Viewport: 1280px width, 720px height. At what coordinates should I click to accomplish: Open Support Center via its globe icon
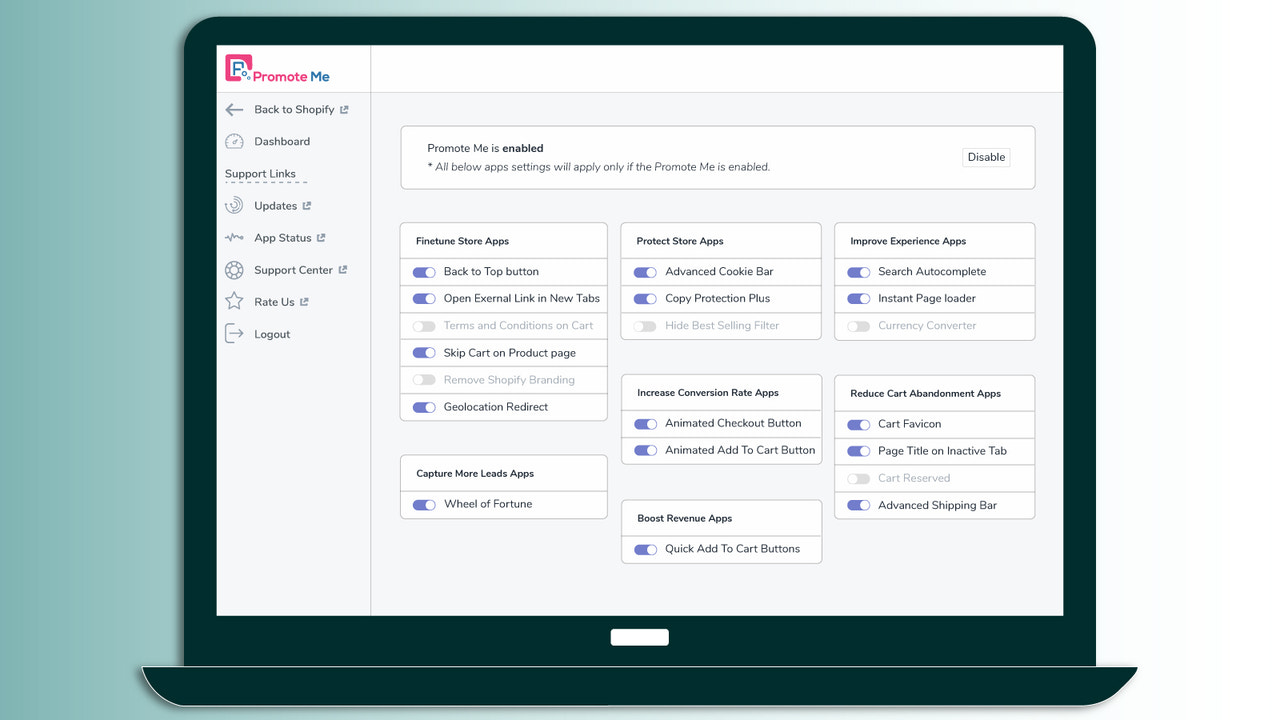[x=233, y=270]
